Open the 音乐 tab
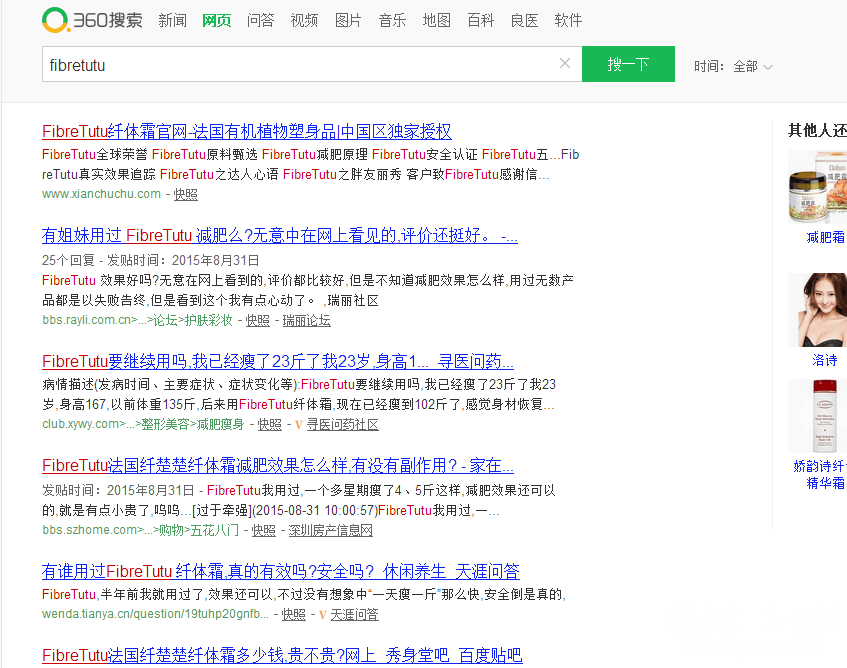The width and height of the screenshot is (847, 668). pyautogui.click(x=392, y=21)
